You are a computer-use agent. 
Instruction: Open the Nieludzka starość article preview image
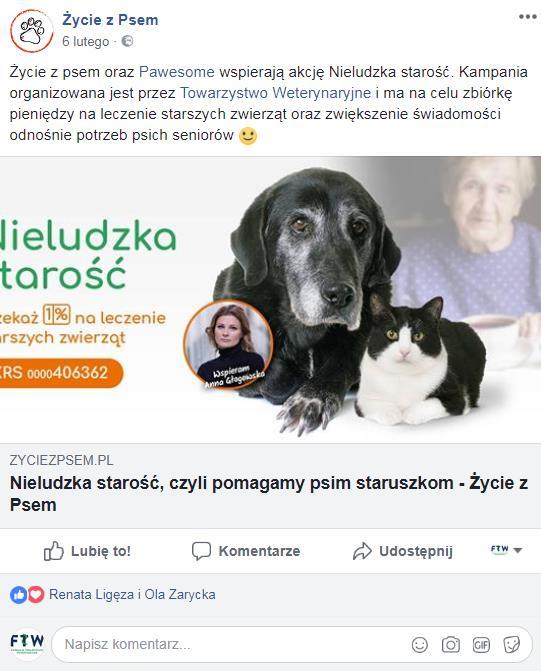tap(270, 300)
